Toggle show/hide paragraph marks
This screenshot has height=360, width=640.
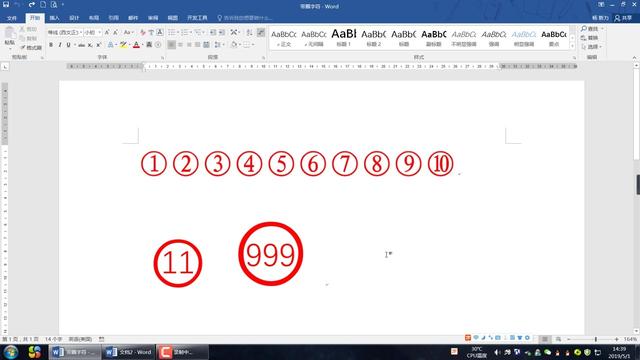coord(261,32)
